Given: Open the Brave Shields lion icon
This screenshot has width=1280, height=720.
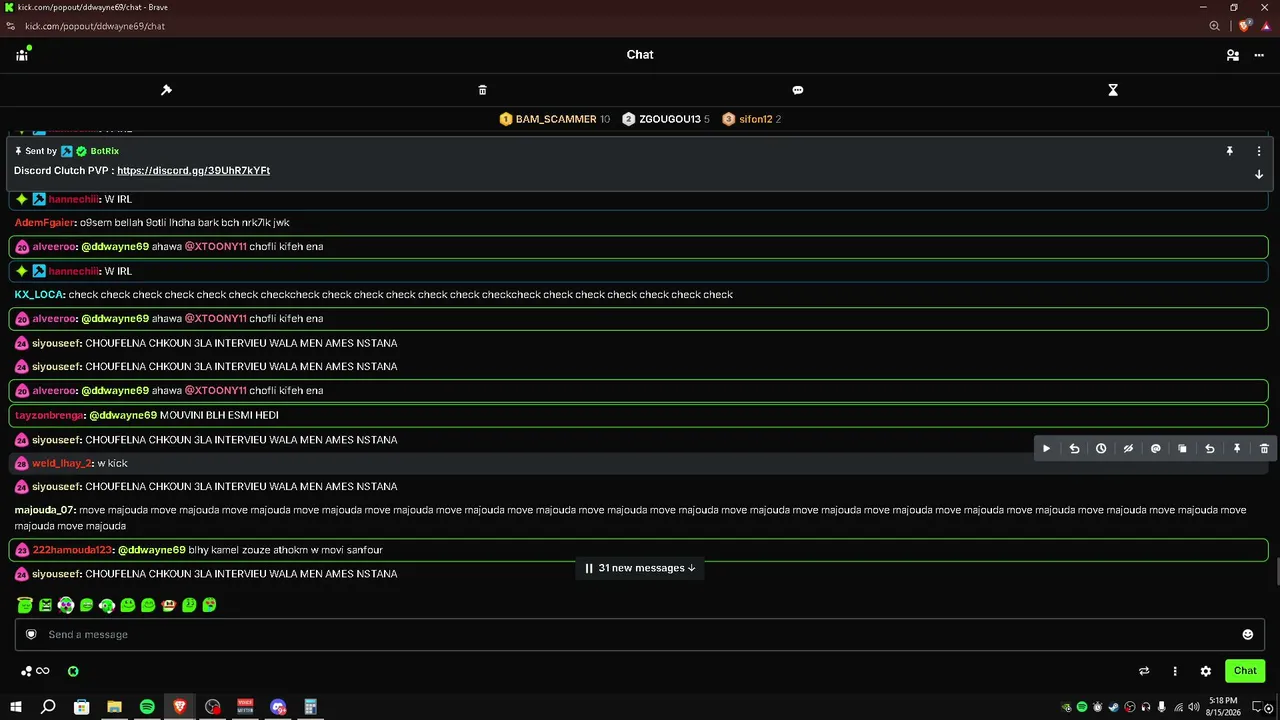Looking at the screenshot, I should 1245,26.
